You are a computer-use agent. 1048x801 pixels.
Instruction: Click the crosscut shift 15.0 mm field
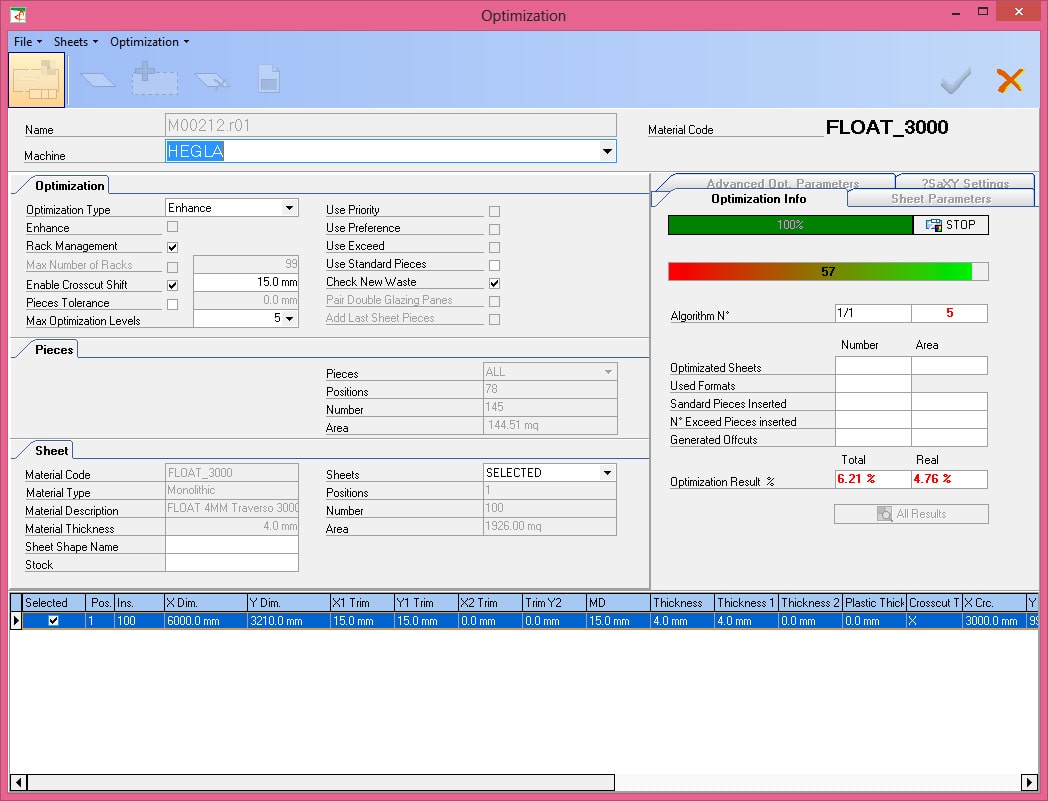[246, 282]
